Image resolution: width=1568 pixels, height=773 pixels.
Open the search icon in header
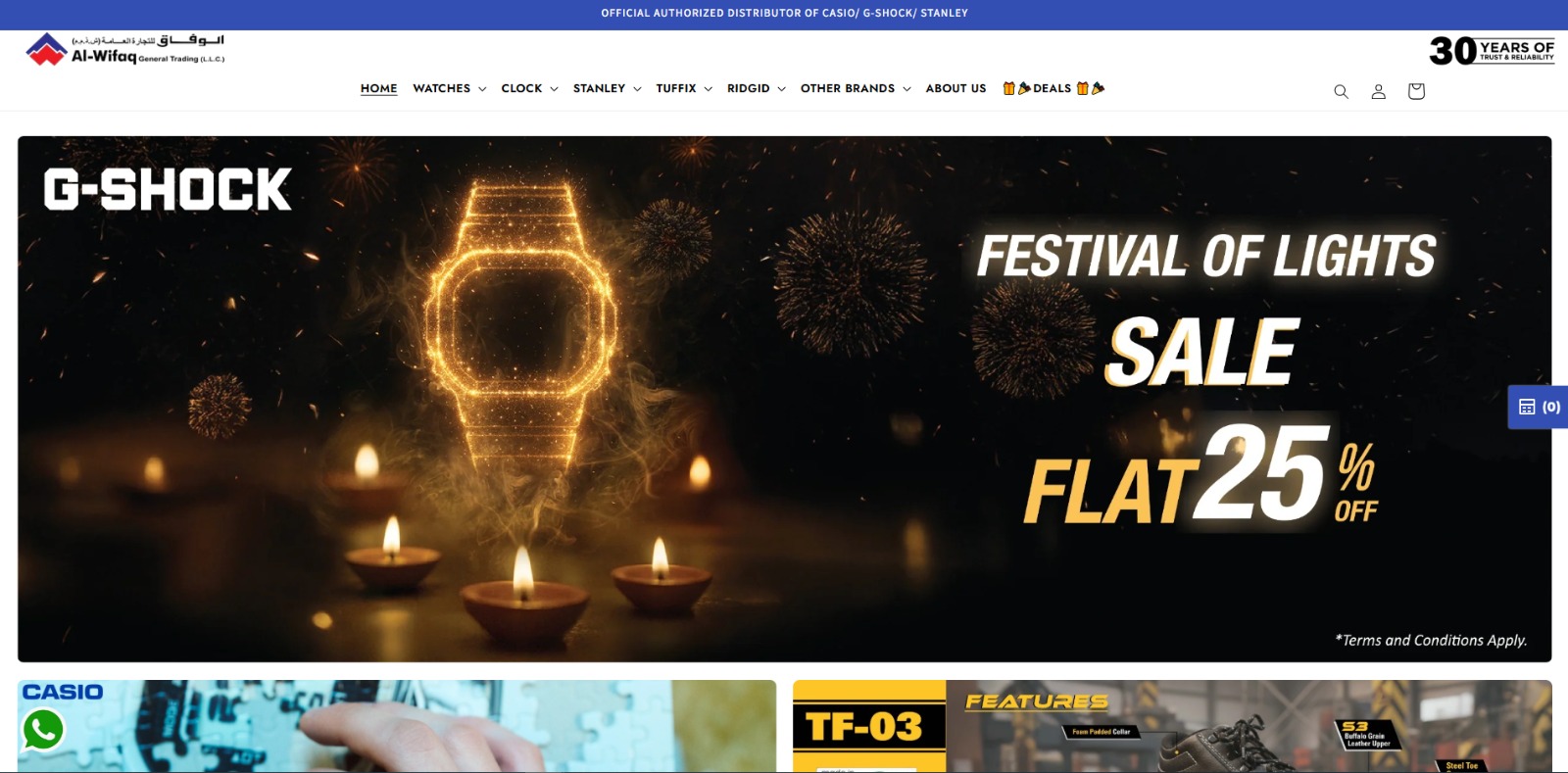pos(1341,91)
